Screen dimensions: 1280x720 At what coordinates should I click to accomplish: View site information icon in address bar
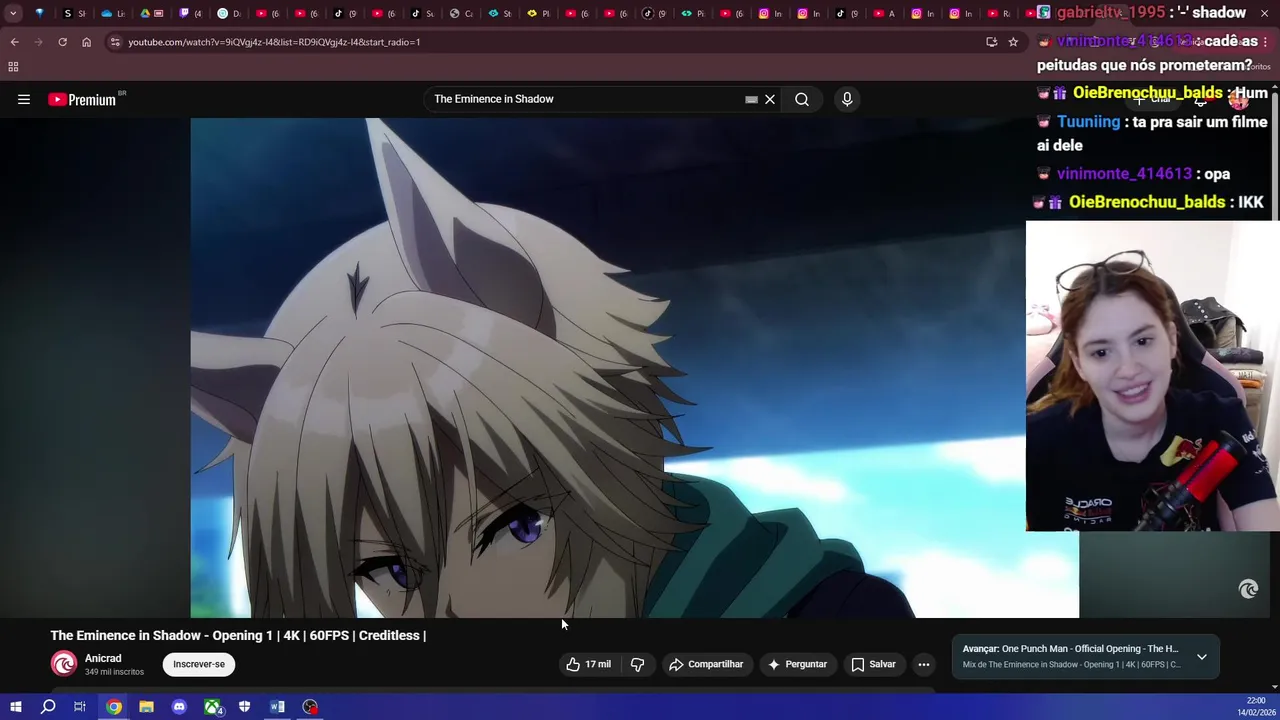tap(115, 42)
